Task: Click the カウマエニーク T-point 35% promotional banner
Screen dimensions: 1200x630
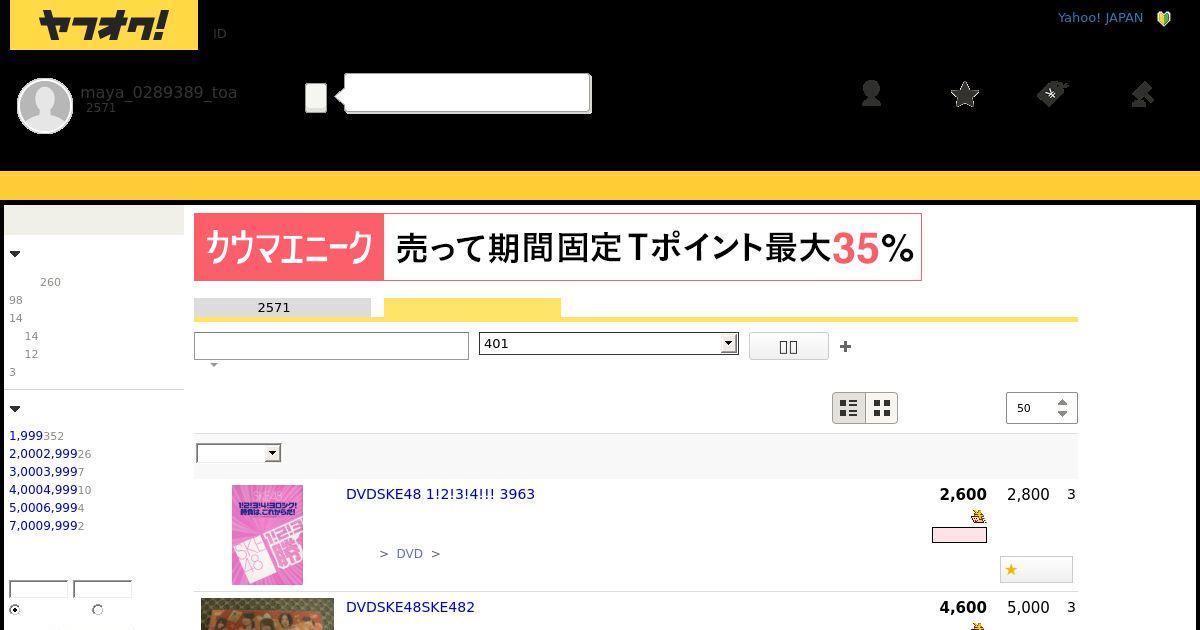Action: click(557, 247)
